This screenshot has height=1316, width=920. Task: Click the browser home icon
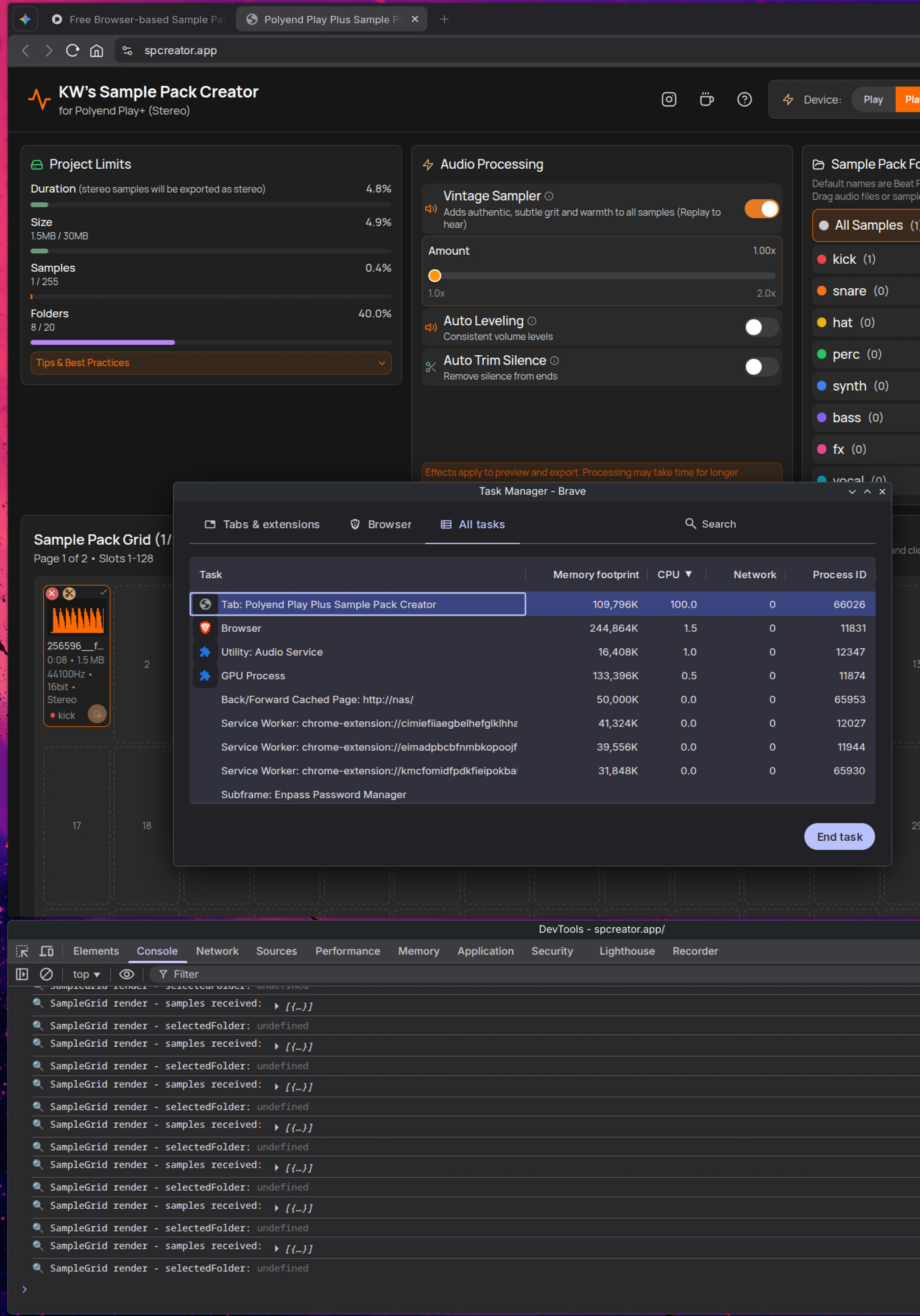[x=96, y=51]
